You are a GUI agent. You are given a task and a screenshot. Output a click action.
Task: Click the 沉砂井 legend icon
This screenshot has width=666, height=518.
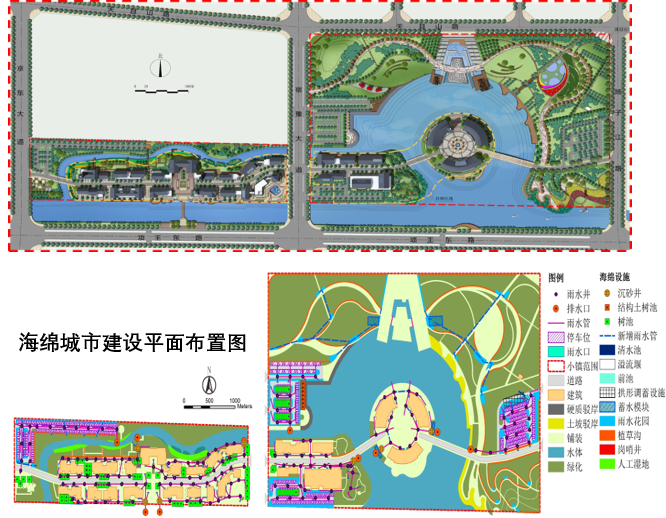(x=606, y=293)
